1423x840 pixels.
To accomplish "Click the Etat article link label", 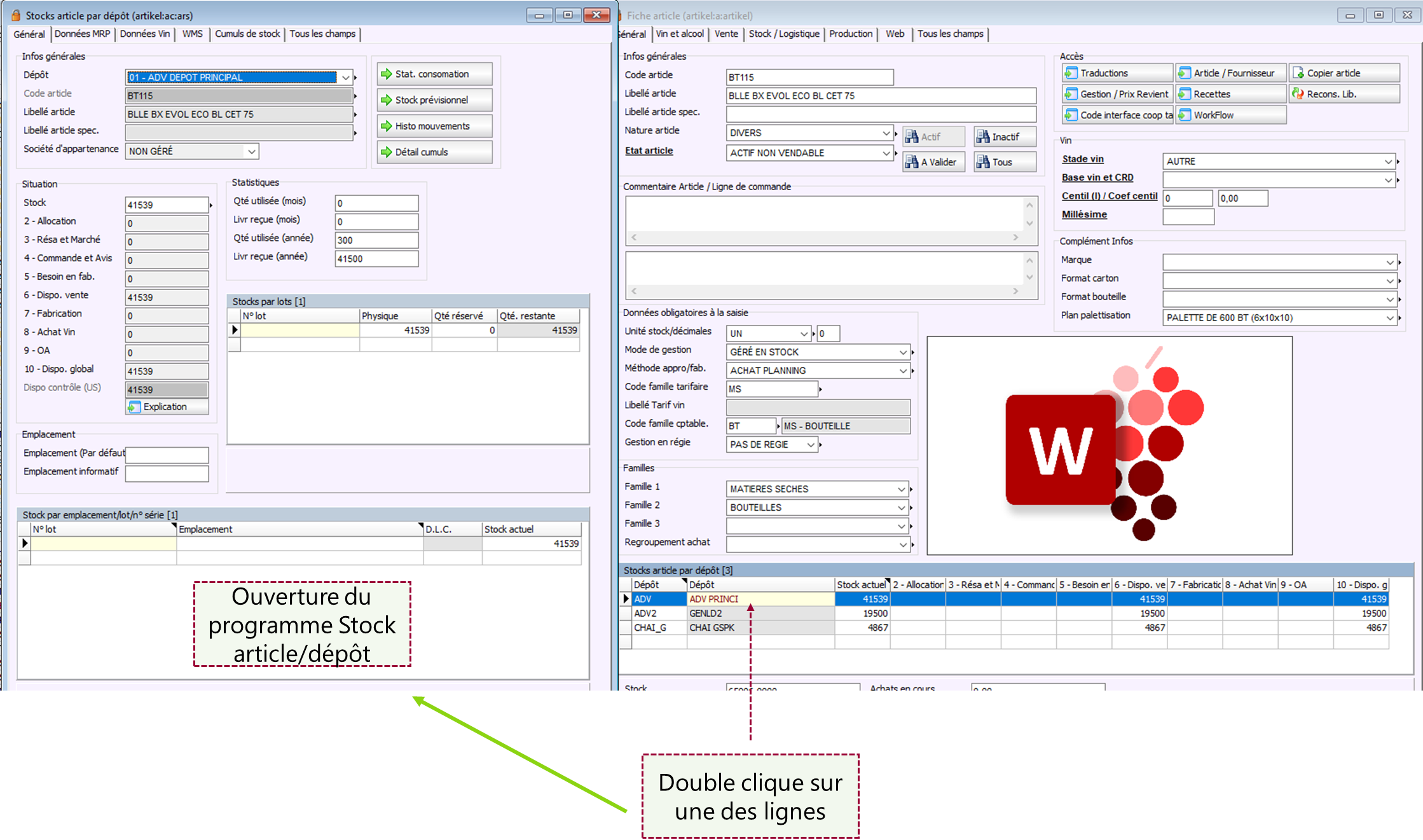I will click(x=649, y=151).
